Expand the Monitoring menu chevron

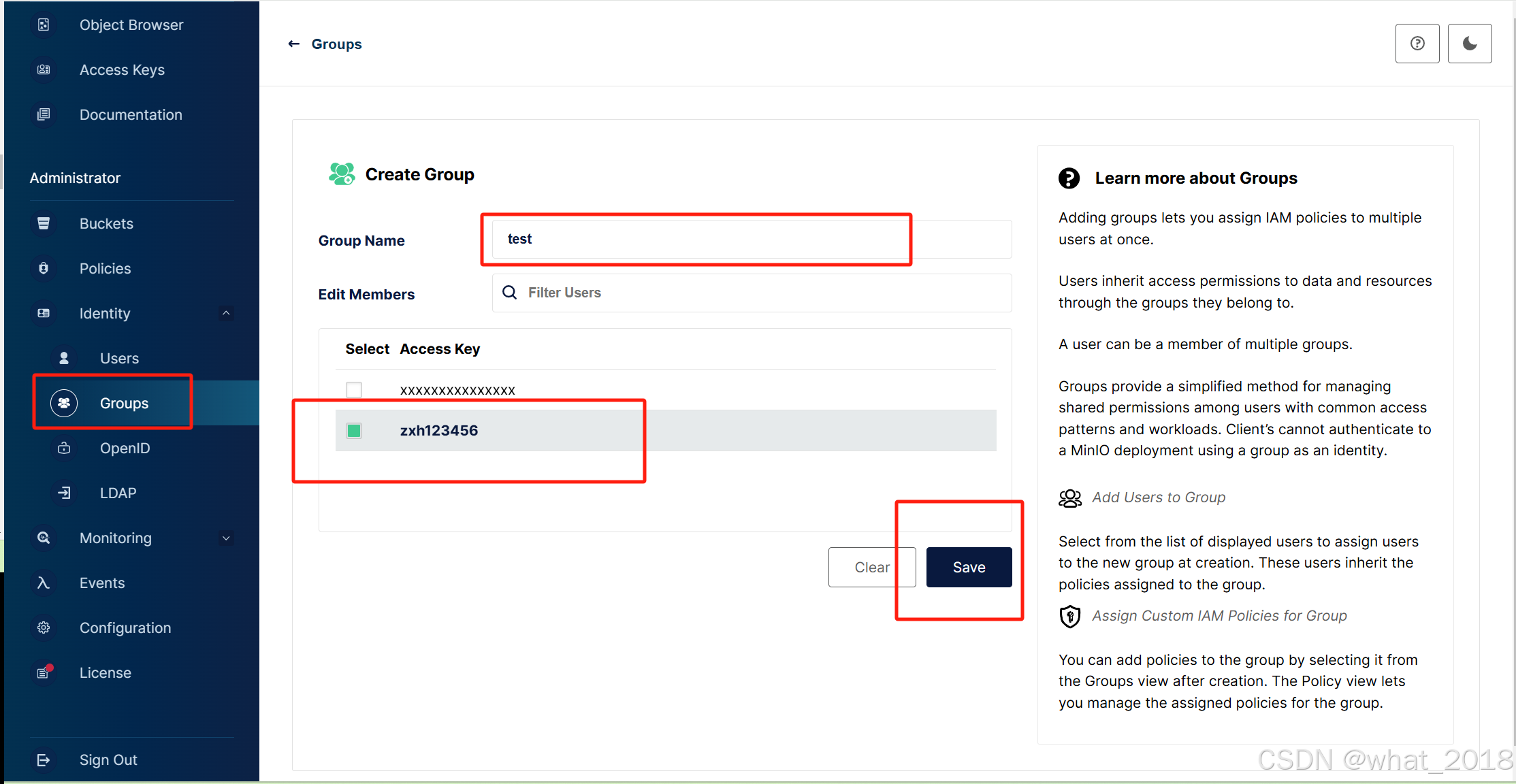point(226,538)
